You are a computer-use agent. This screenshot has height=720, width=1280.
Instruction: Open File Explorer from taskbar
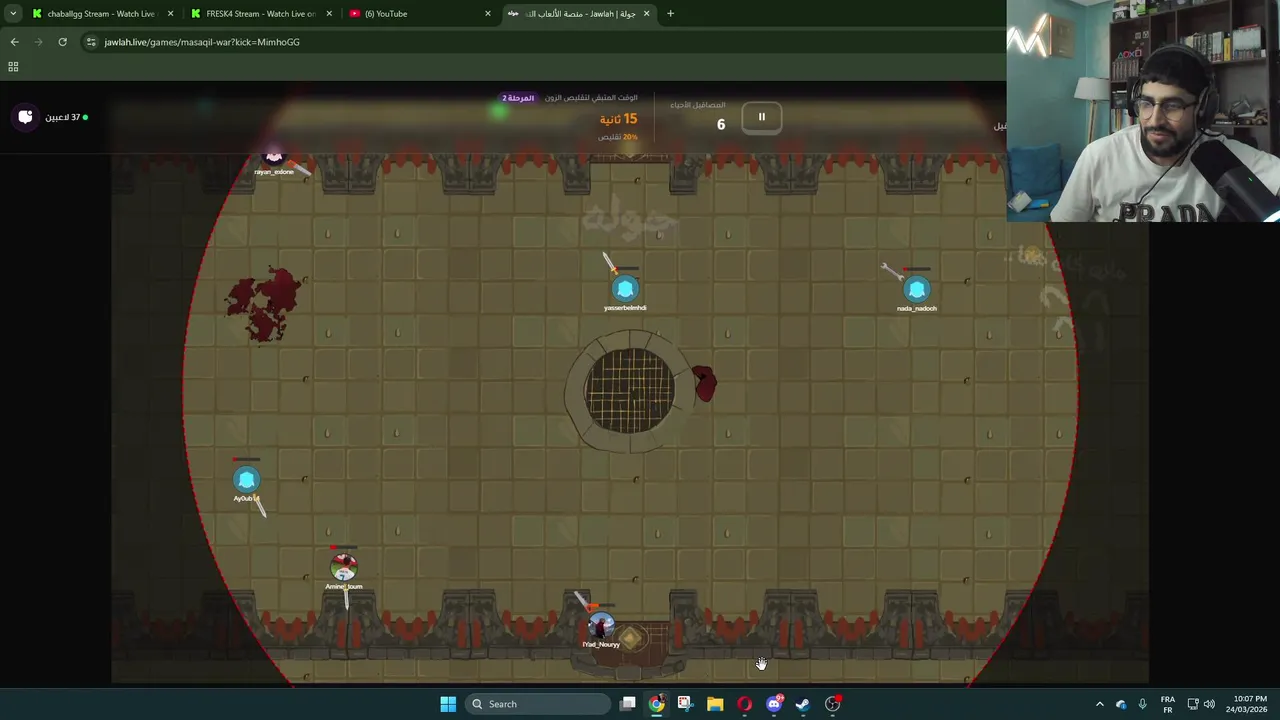coord(715,704)
